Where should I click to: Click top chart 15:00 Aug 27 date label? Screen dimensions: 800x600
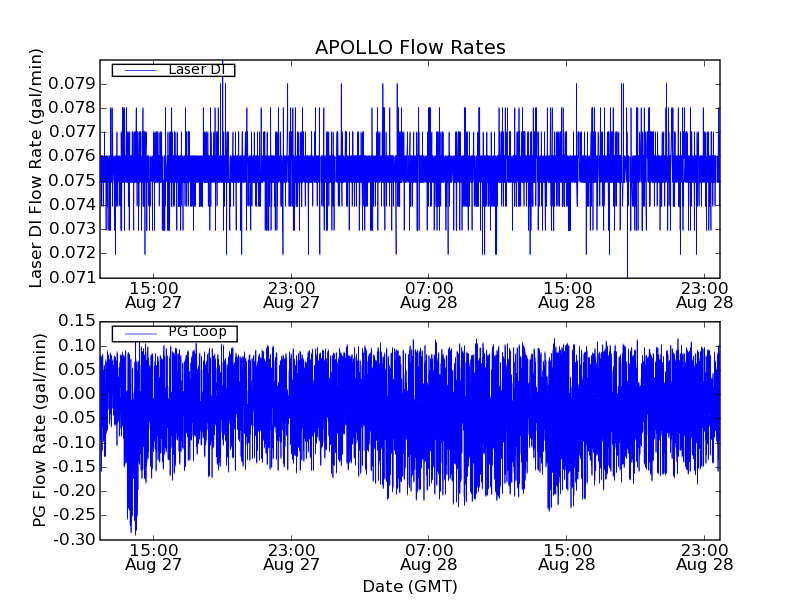click(154, 295)
